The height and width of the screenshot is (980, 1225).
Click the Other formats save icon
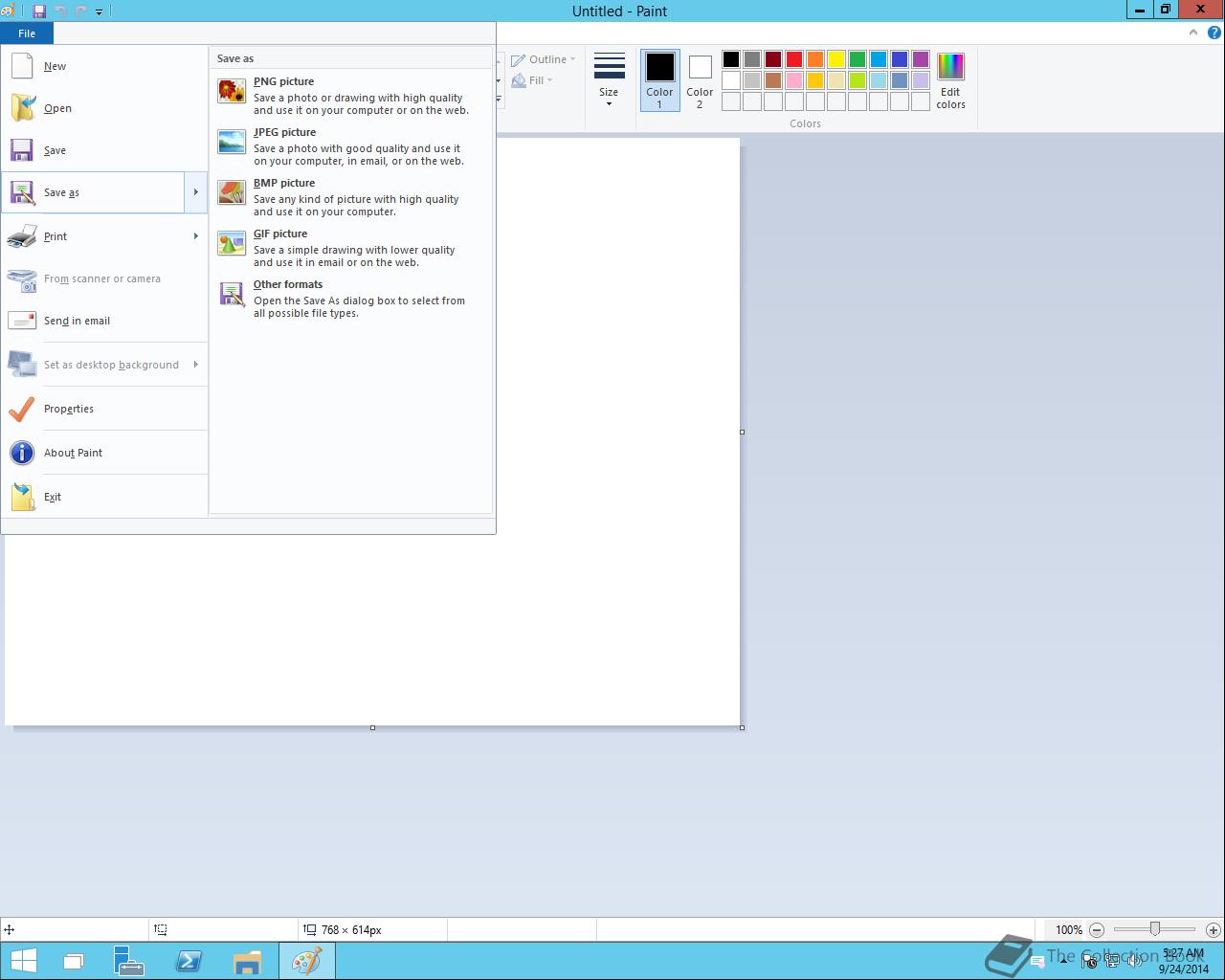(232, 294)
